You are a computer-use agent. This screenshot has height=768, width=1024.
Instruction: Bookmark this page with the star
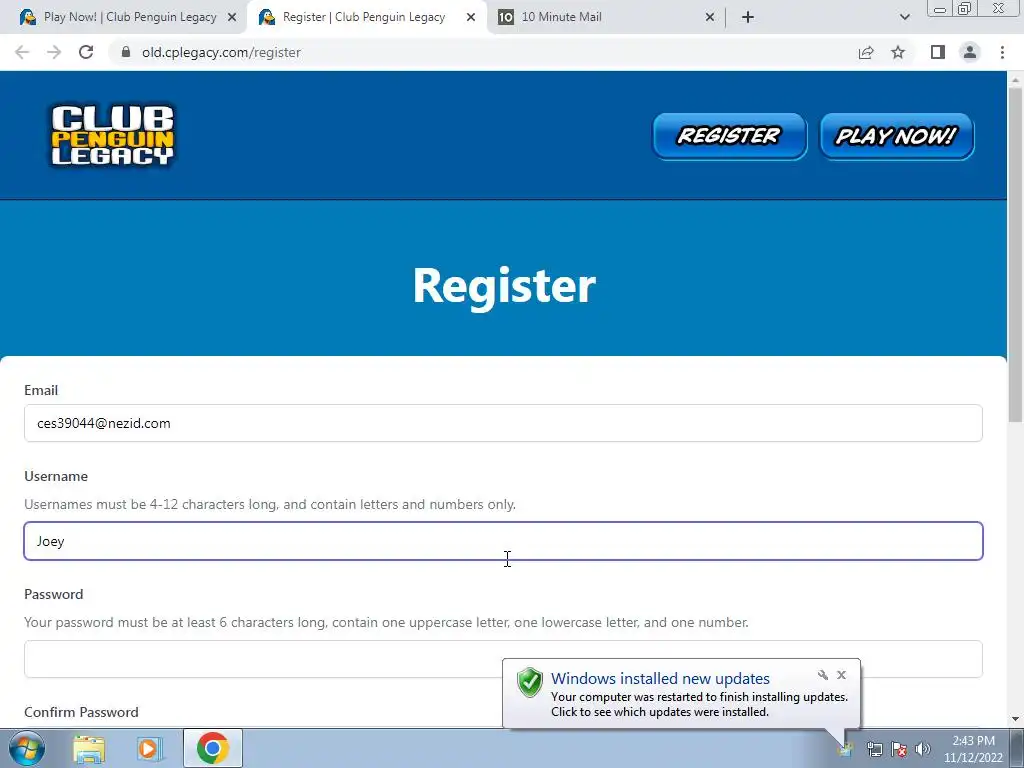[x=899, y=52]
